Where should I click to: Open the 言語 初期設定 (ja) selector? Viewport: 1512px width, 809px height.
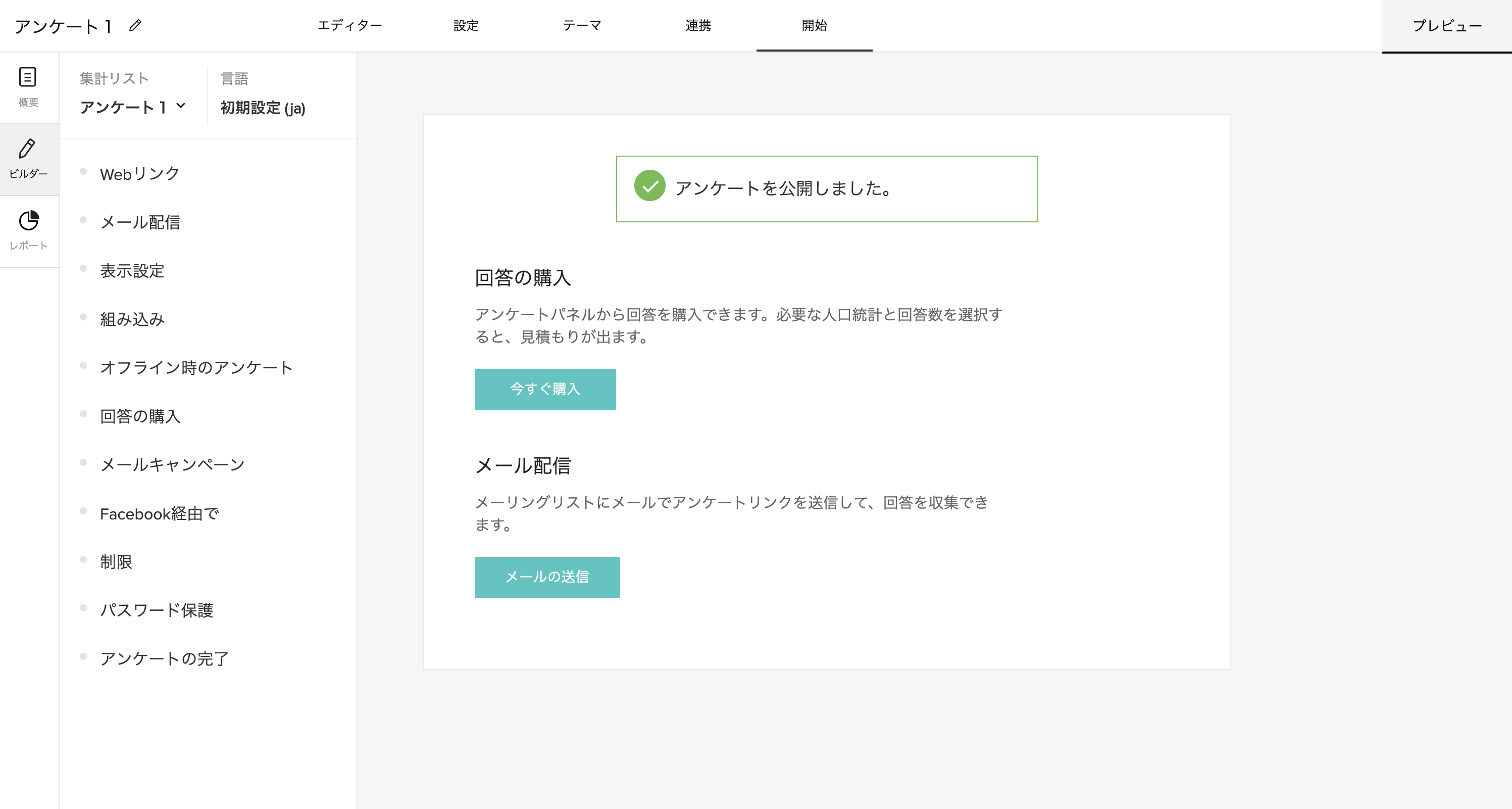[263, 109]
